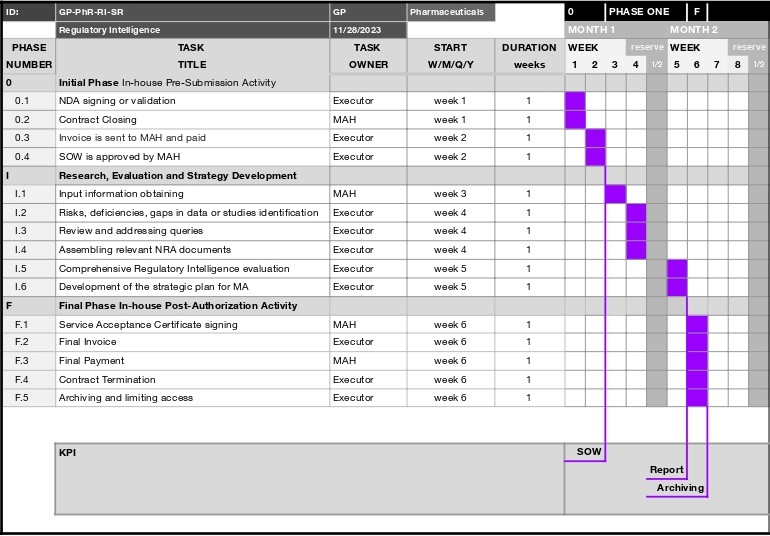Select the purple bar for Final Payment row
The height and width of the screenshot is (536, 770).
point(697,361)
